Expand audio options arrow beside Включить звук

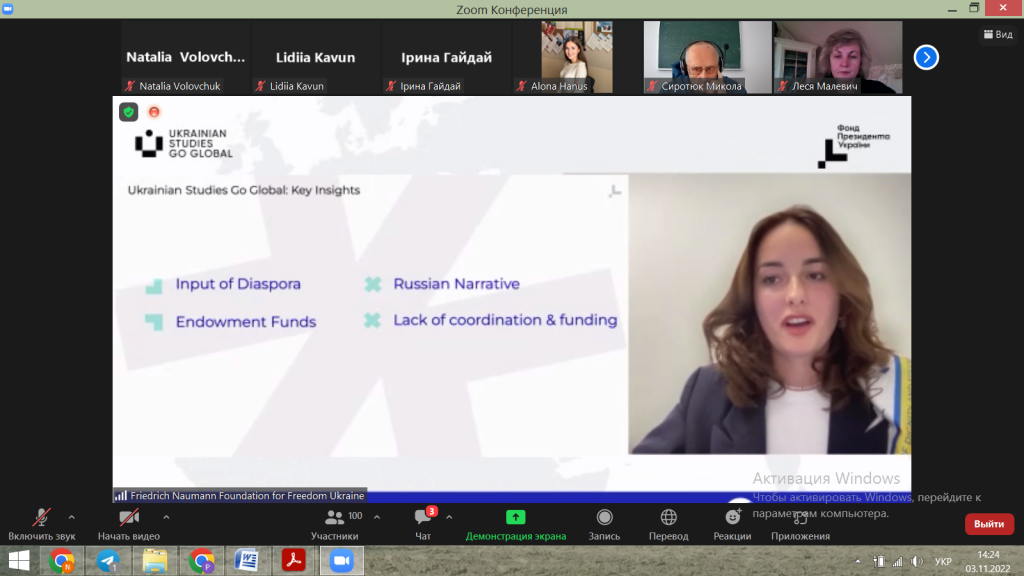click(72, 517)
